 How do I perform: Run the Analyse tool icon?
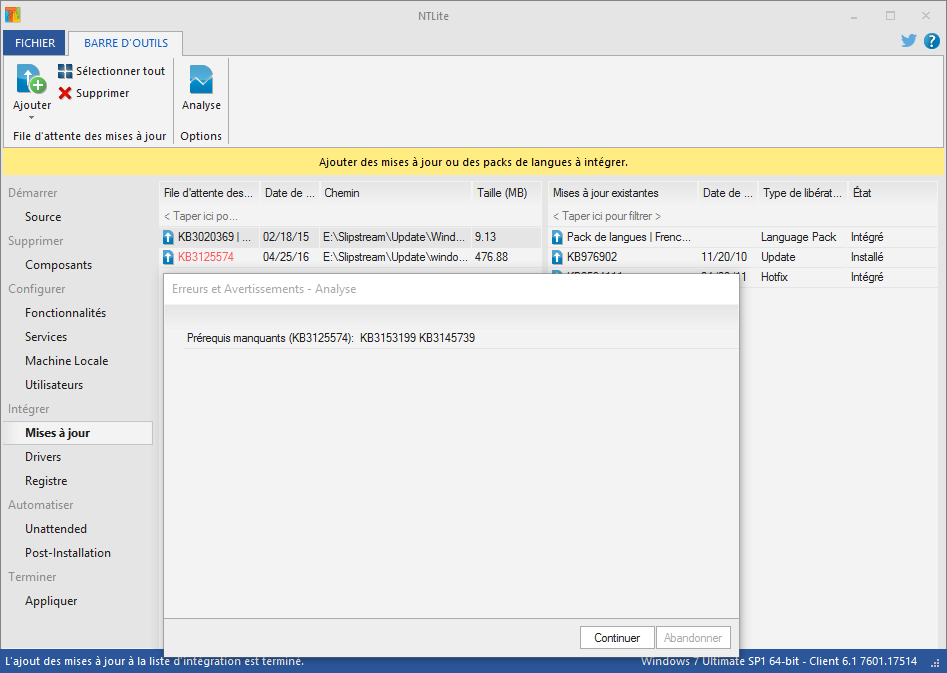click(201, 80)
